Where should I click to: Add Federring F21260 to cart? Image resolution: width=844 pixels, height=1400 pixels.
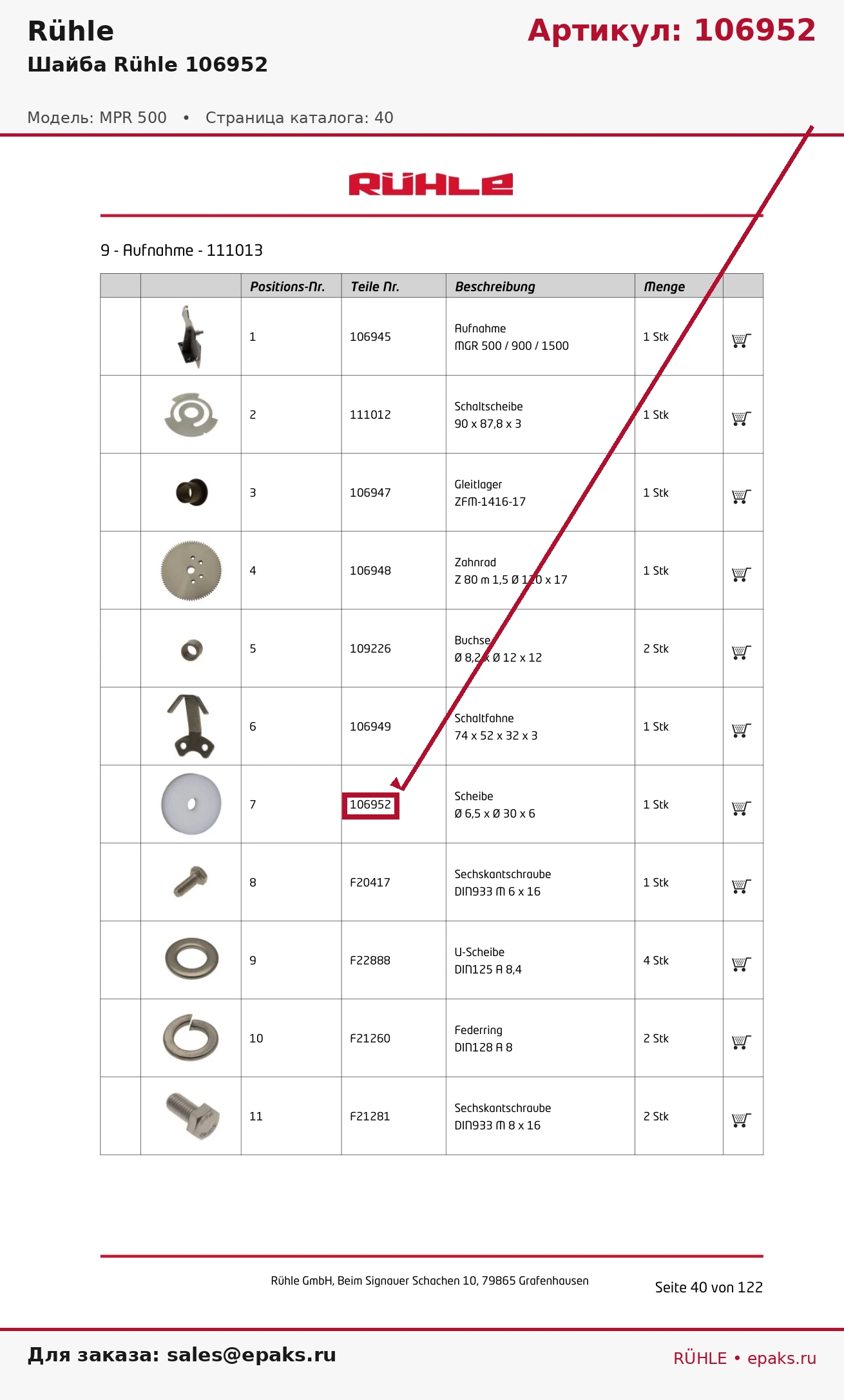coord(742,1042)
